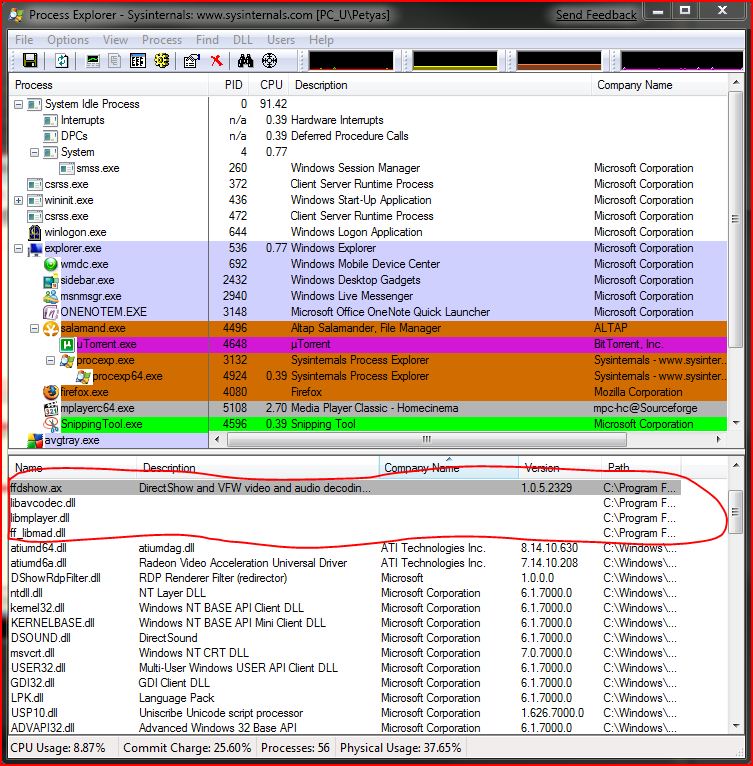
Task: Click the firefox.exe icon
Action: pos(51,392)
